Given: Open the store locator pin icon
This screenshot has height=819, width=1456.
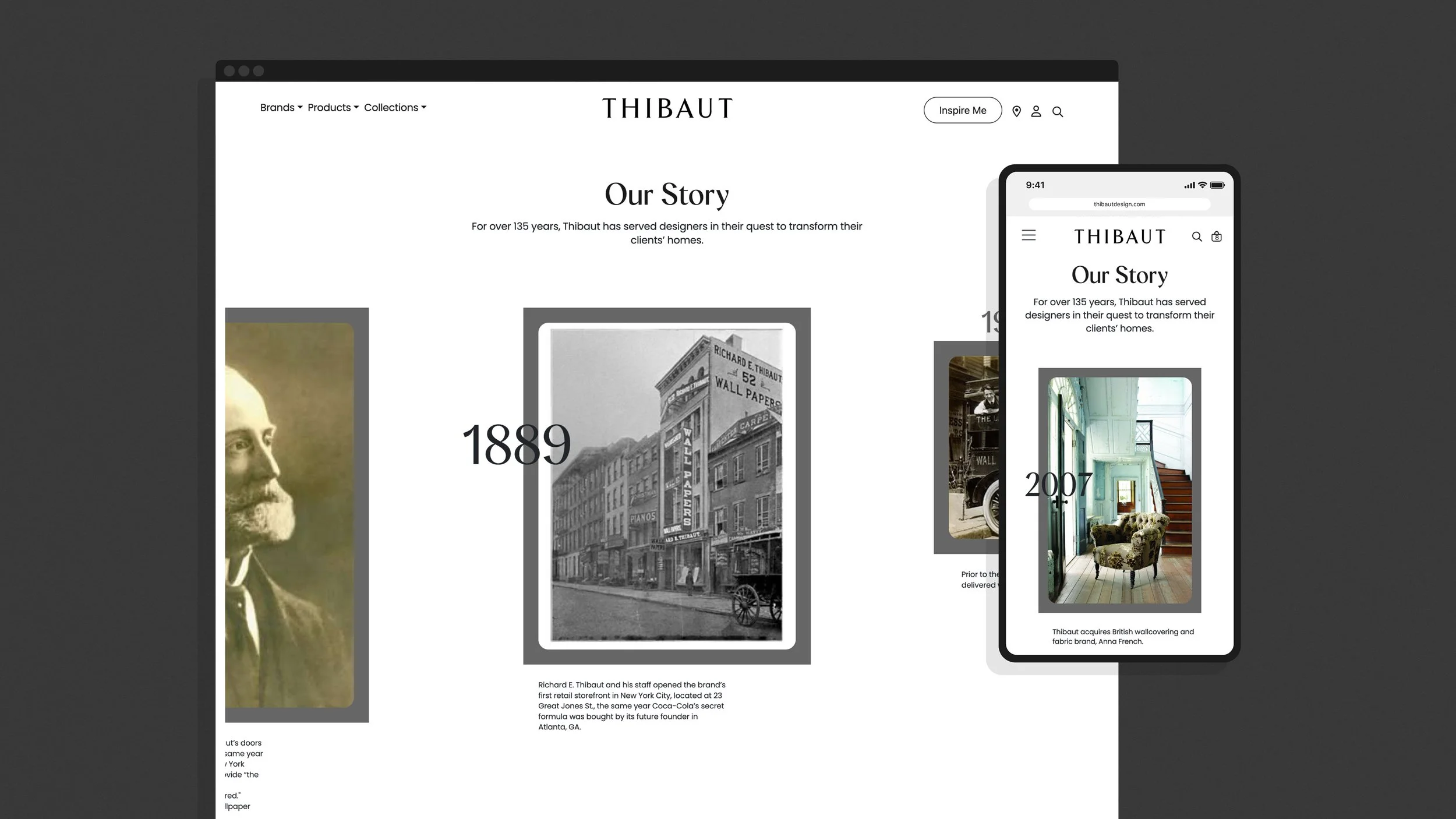Looking at the screenshot, I should coord(1016,111).
